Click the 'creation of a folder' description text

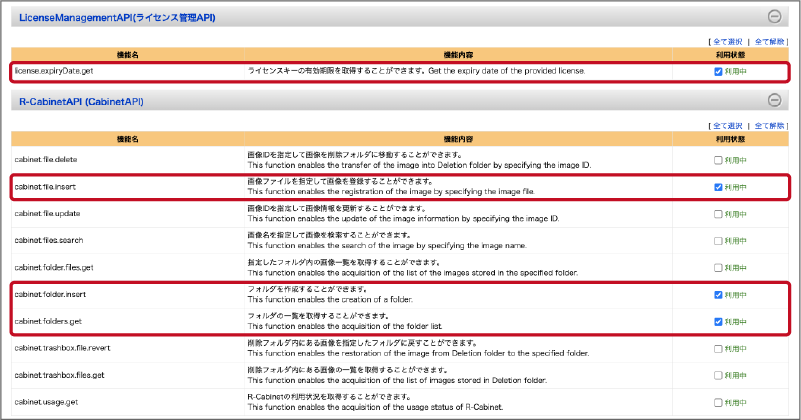click(330, 299)
